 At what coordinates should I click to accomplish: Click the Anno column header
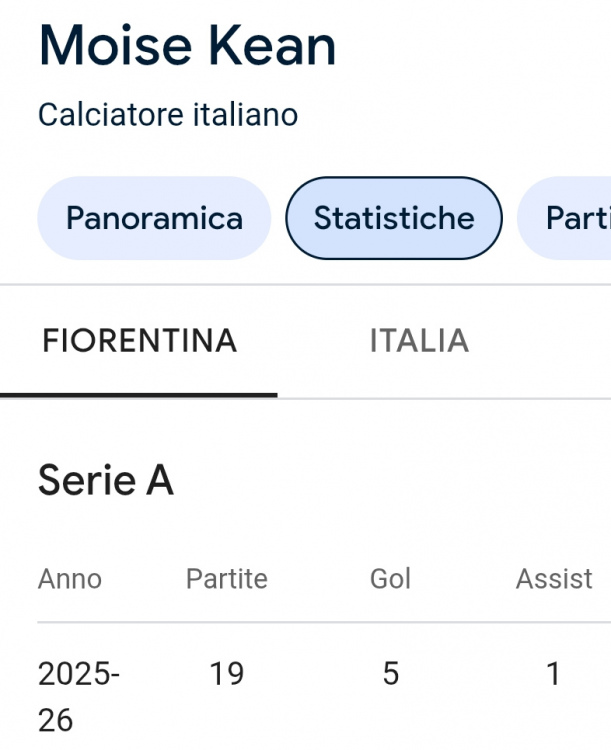[70, 578]
